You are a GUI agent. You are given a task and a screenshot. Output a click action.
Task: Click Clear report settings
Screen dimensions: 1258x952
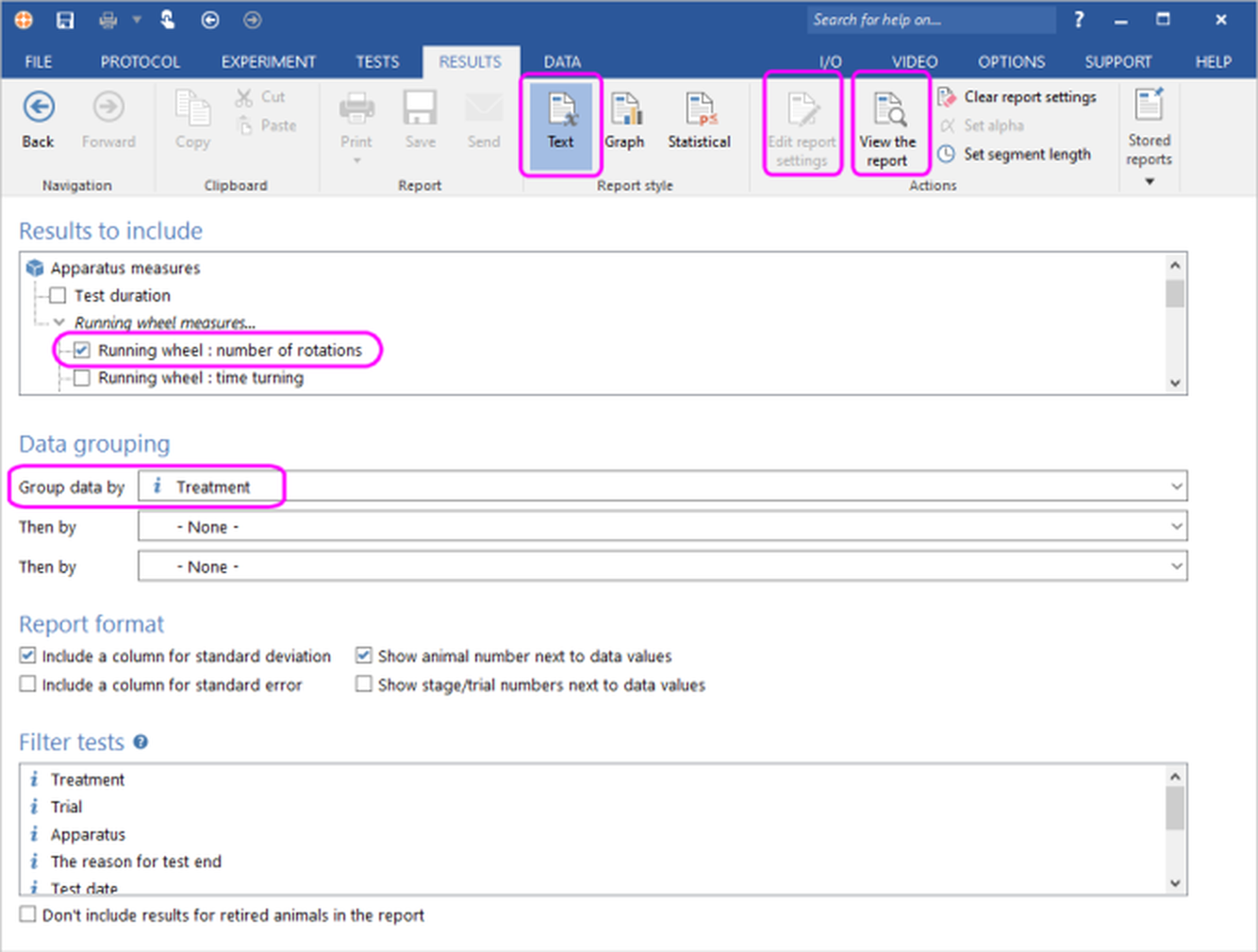click(x=1017, y=97)
